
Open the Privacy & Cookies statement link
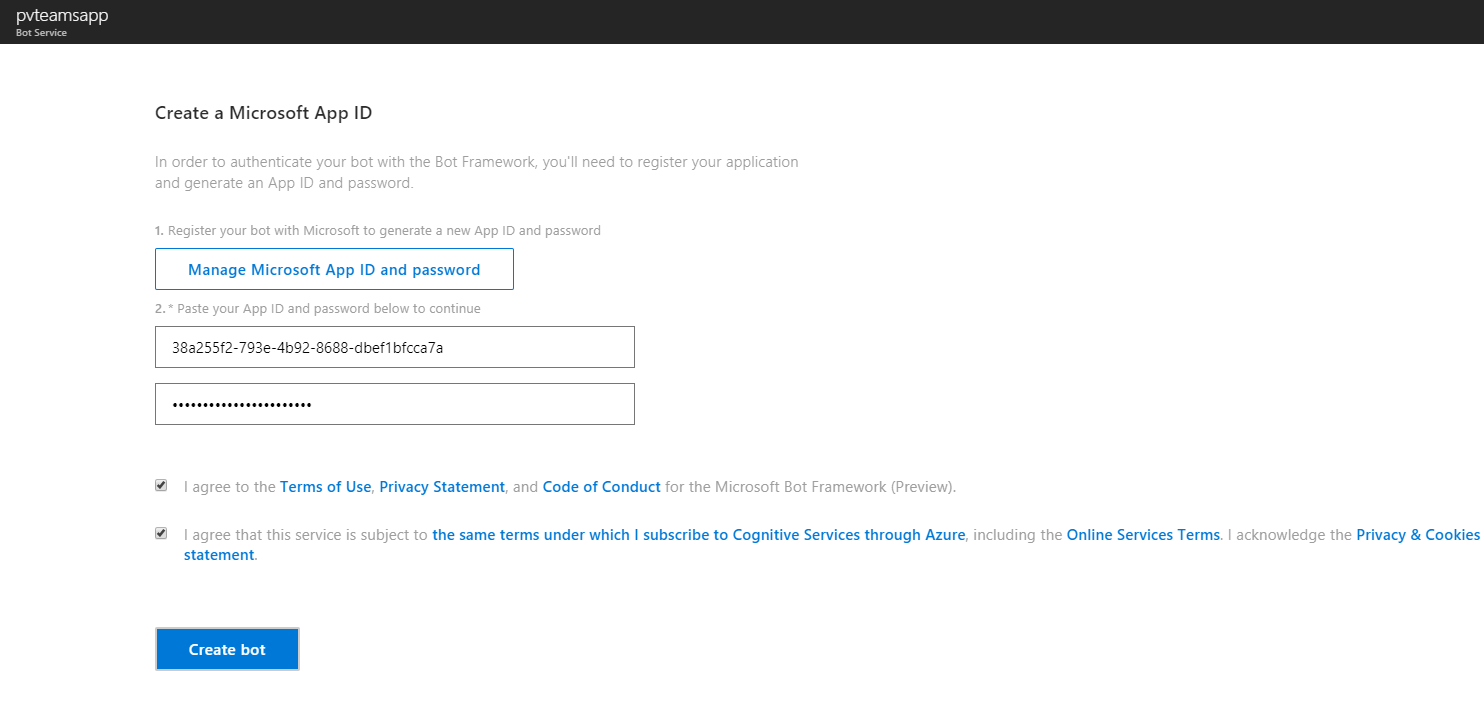[x=1417, y=535]
